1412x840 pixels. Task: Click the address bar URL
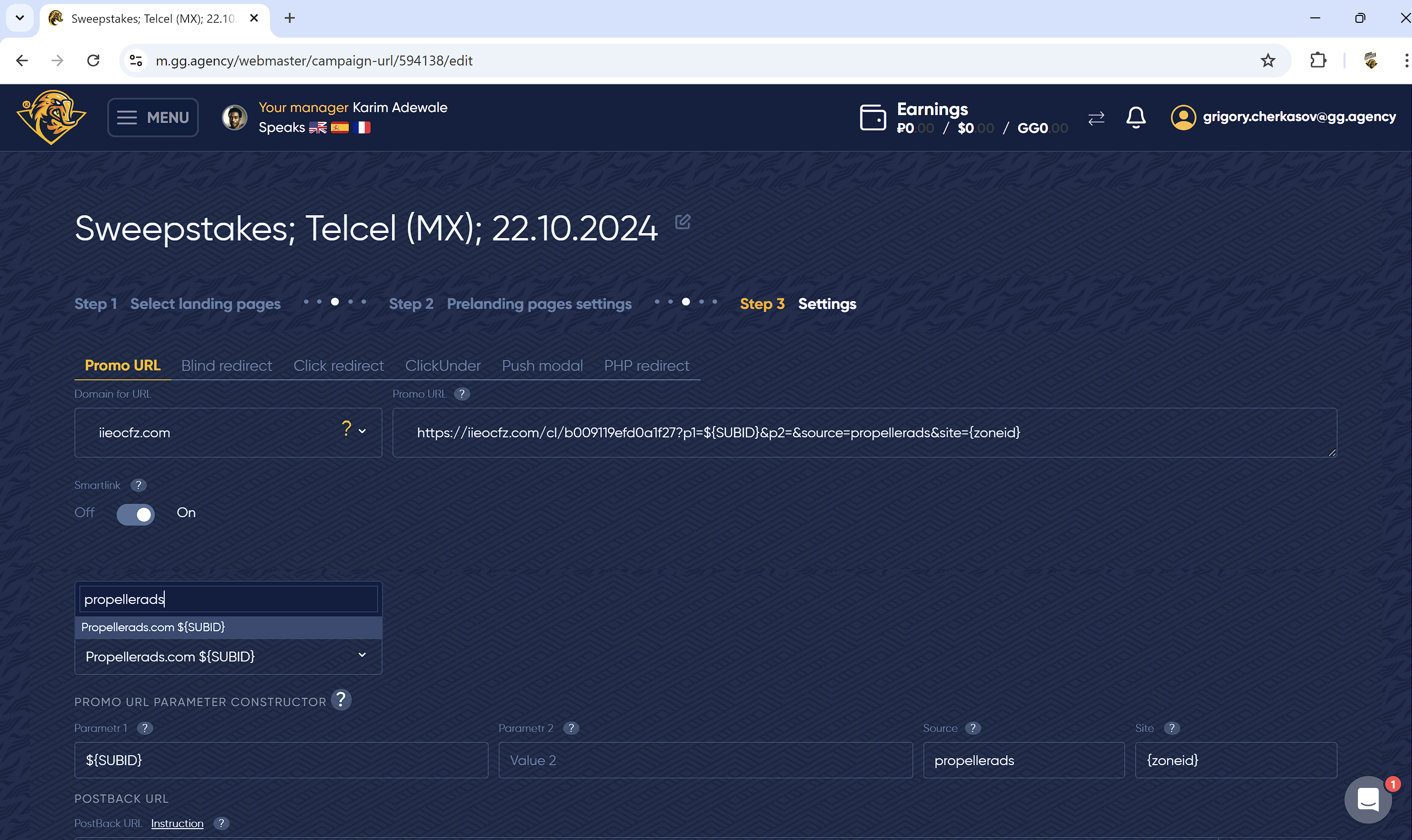click(314, 60)
